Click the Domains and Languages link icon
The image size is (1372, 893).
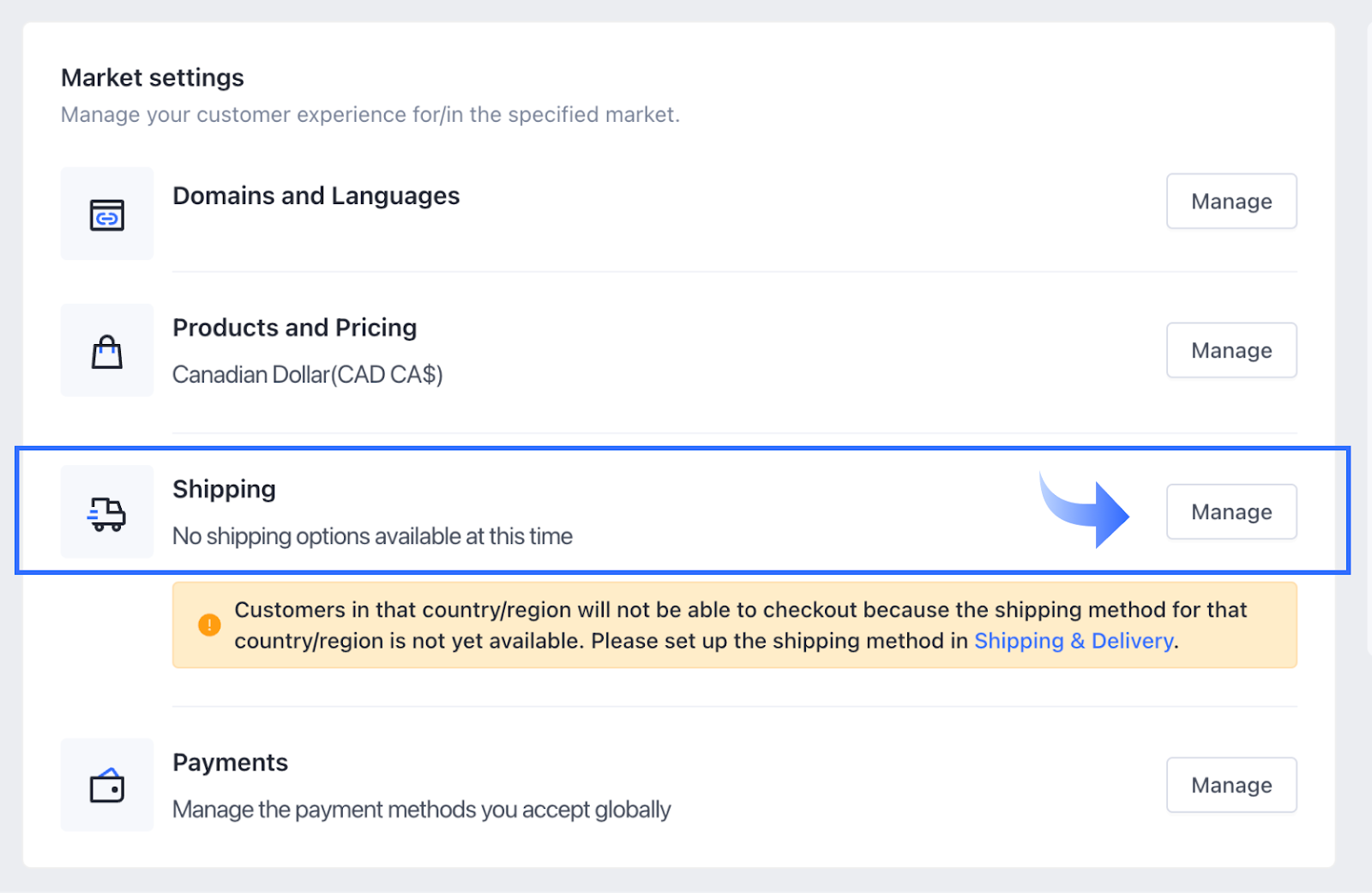[x=107, y=214]
